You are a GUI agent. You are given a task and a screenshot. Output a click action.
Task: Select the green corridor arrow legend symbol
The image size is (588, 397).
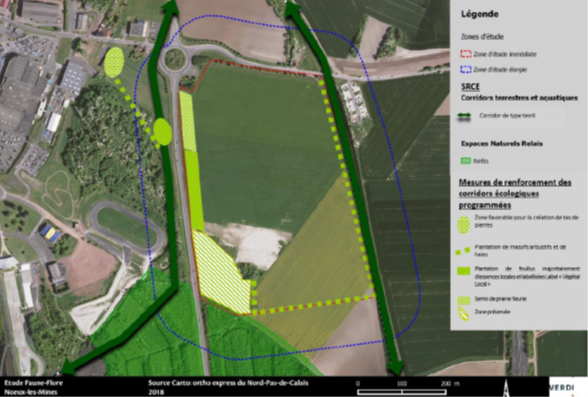(464, 117)
